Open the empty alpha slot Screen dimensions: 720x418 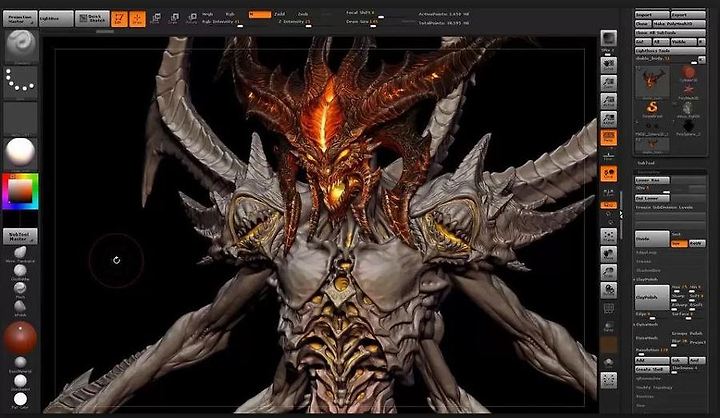21,118
